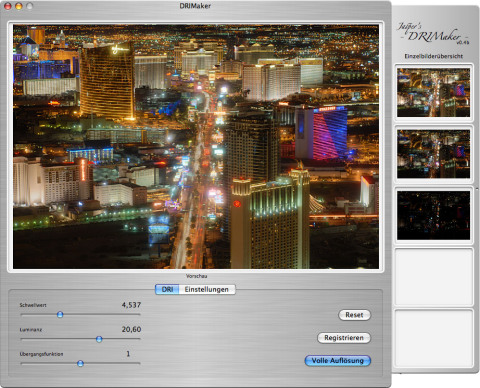Close the DRIMaker window
The image size is (480, 388).
(8, 6)
